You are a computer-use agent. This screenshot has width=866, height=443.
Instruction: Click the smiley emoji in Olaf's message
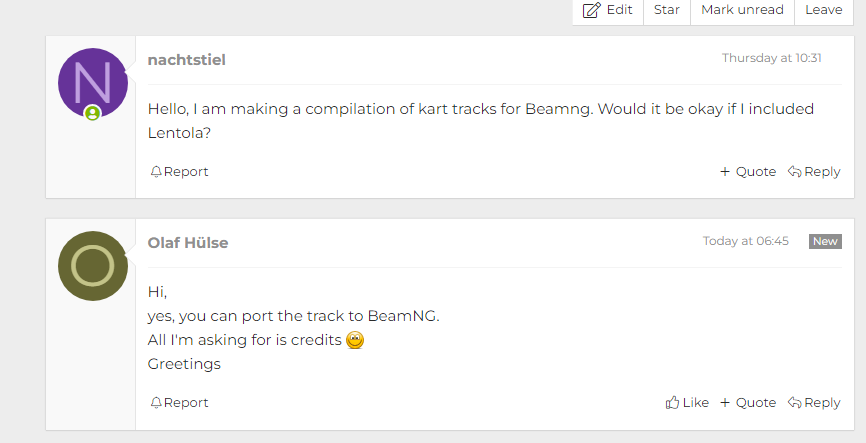[355, 340]
